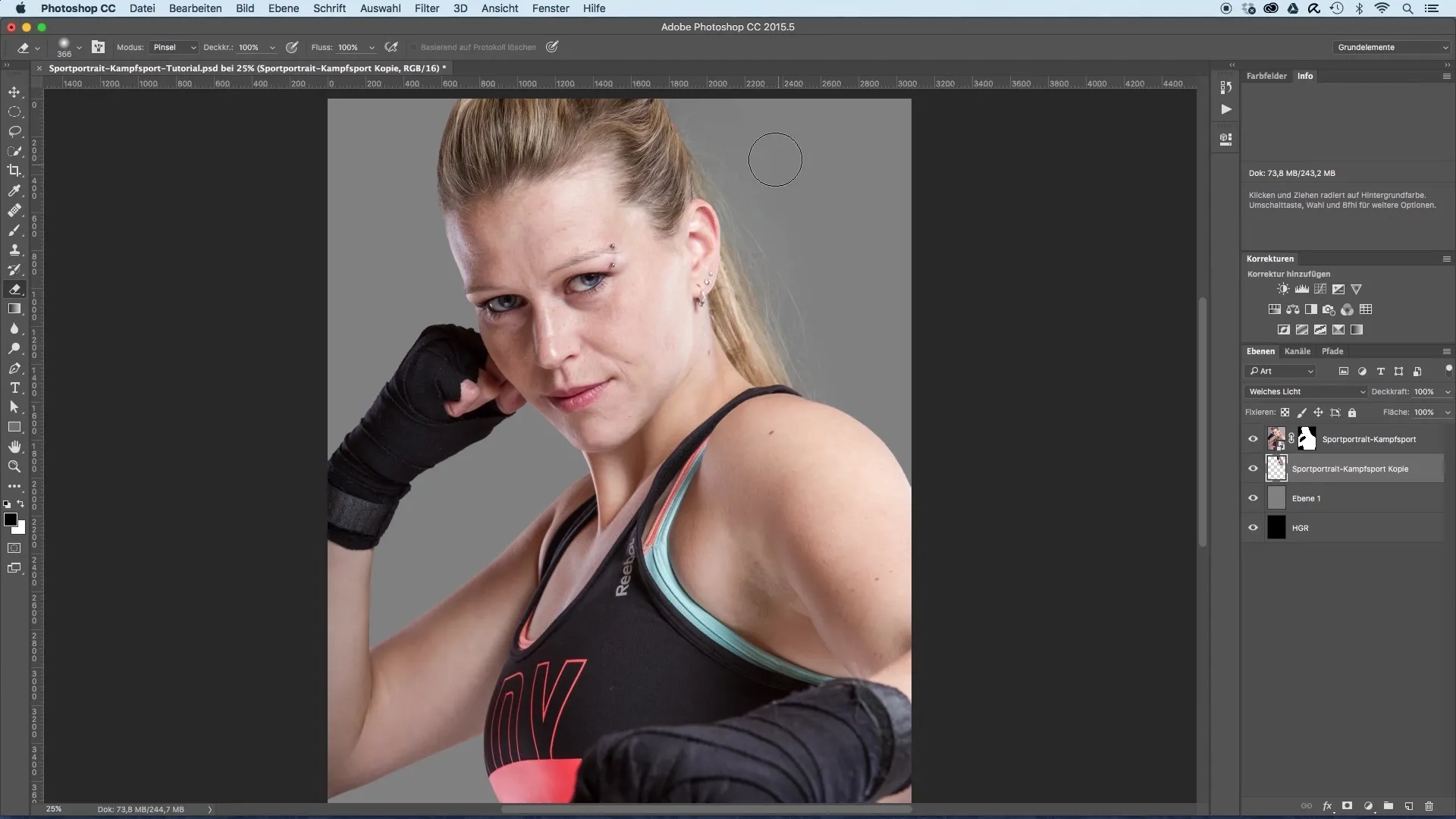Hide the Ebene 1 layer
The width and height of the screenshot is (1456, 819).
tap(1253, 498)
